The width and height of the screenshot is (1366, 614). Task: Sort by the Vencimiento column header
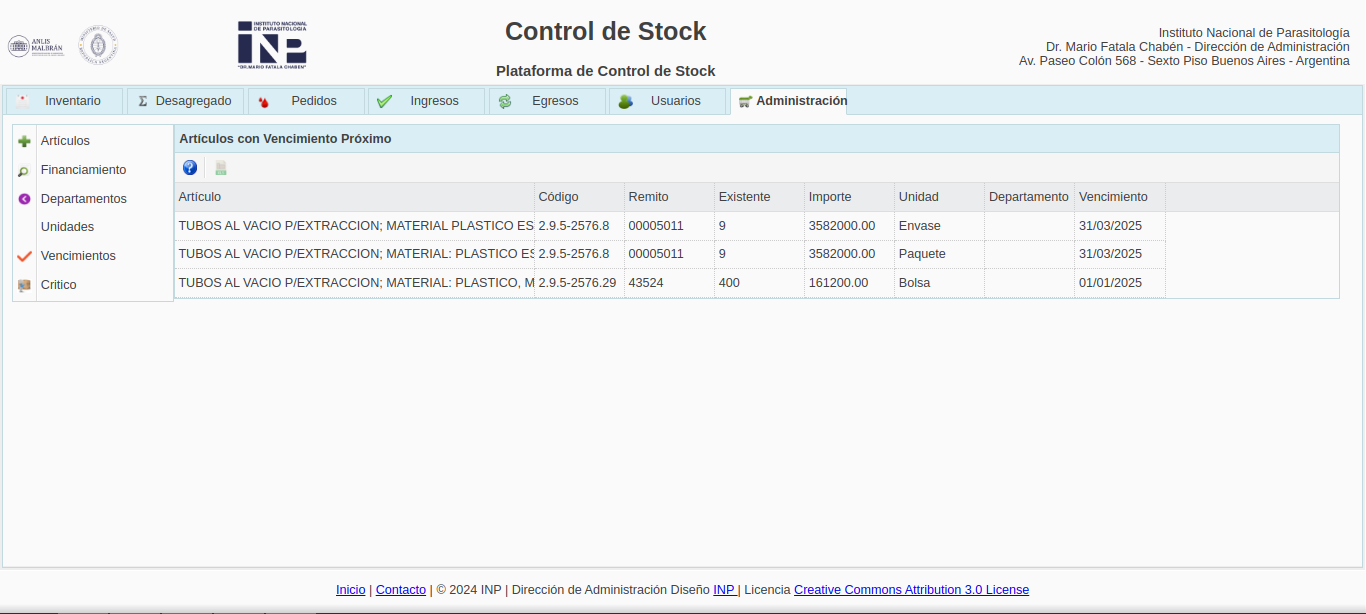(x=1113, y=197)
